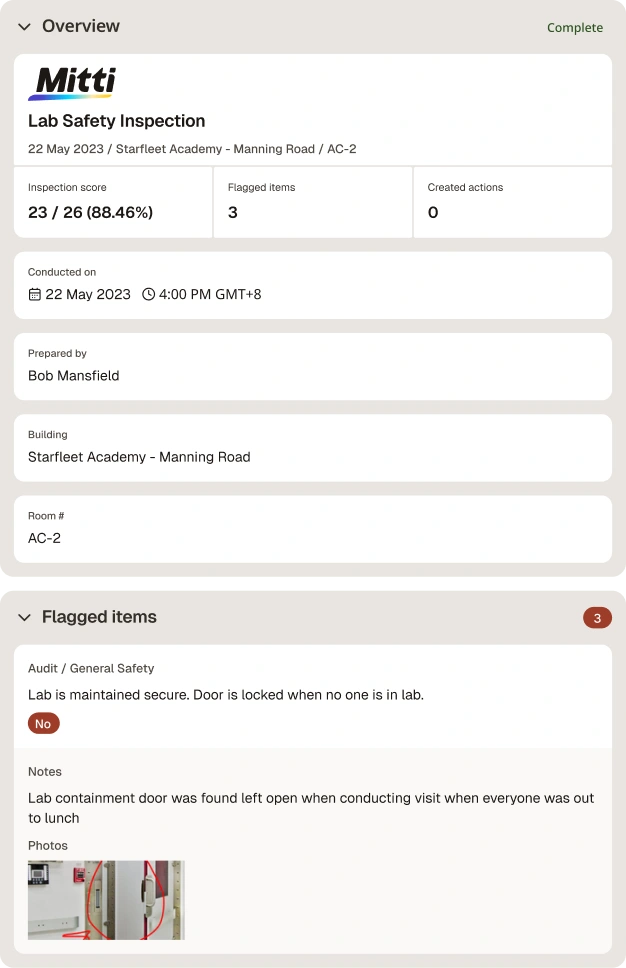Click the red flagged items count badge

tap(597, 618)
